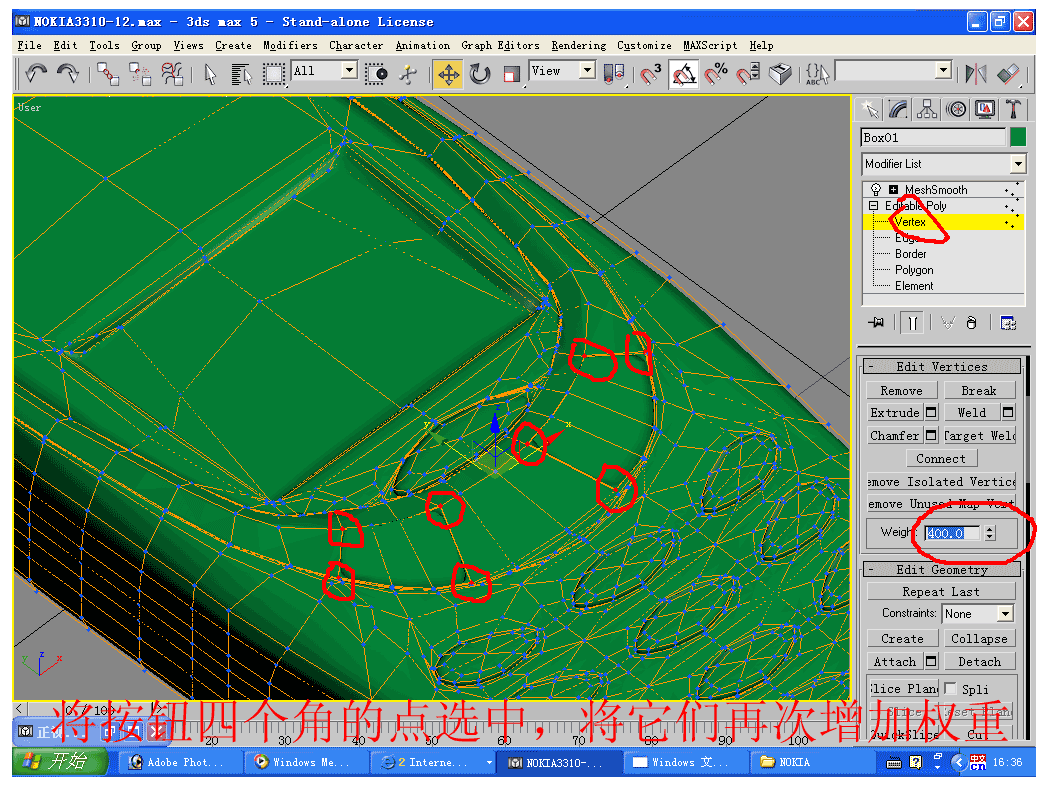
Task: Expand the Constraints dropdown set to None
Action: (1005, 614)
